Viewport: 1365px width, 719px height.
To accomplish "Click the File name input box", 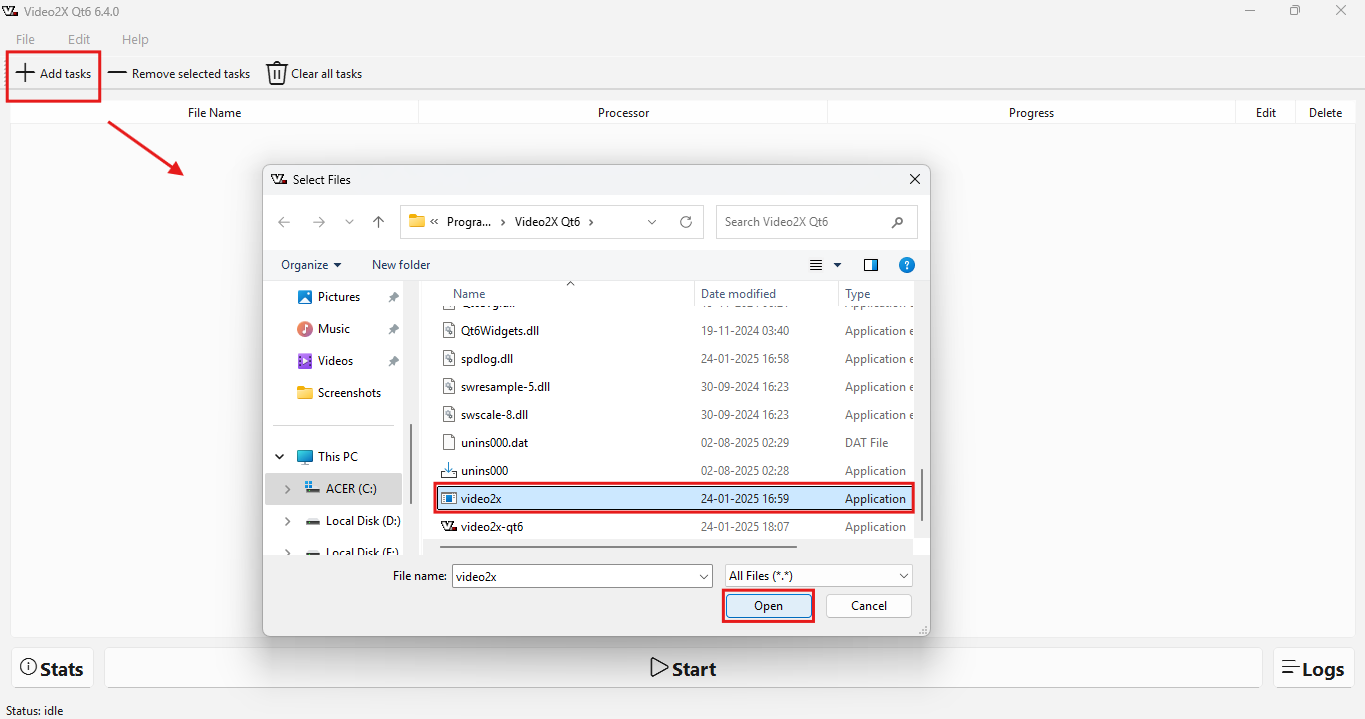I will tap(574, 576).
